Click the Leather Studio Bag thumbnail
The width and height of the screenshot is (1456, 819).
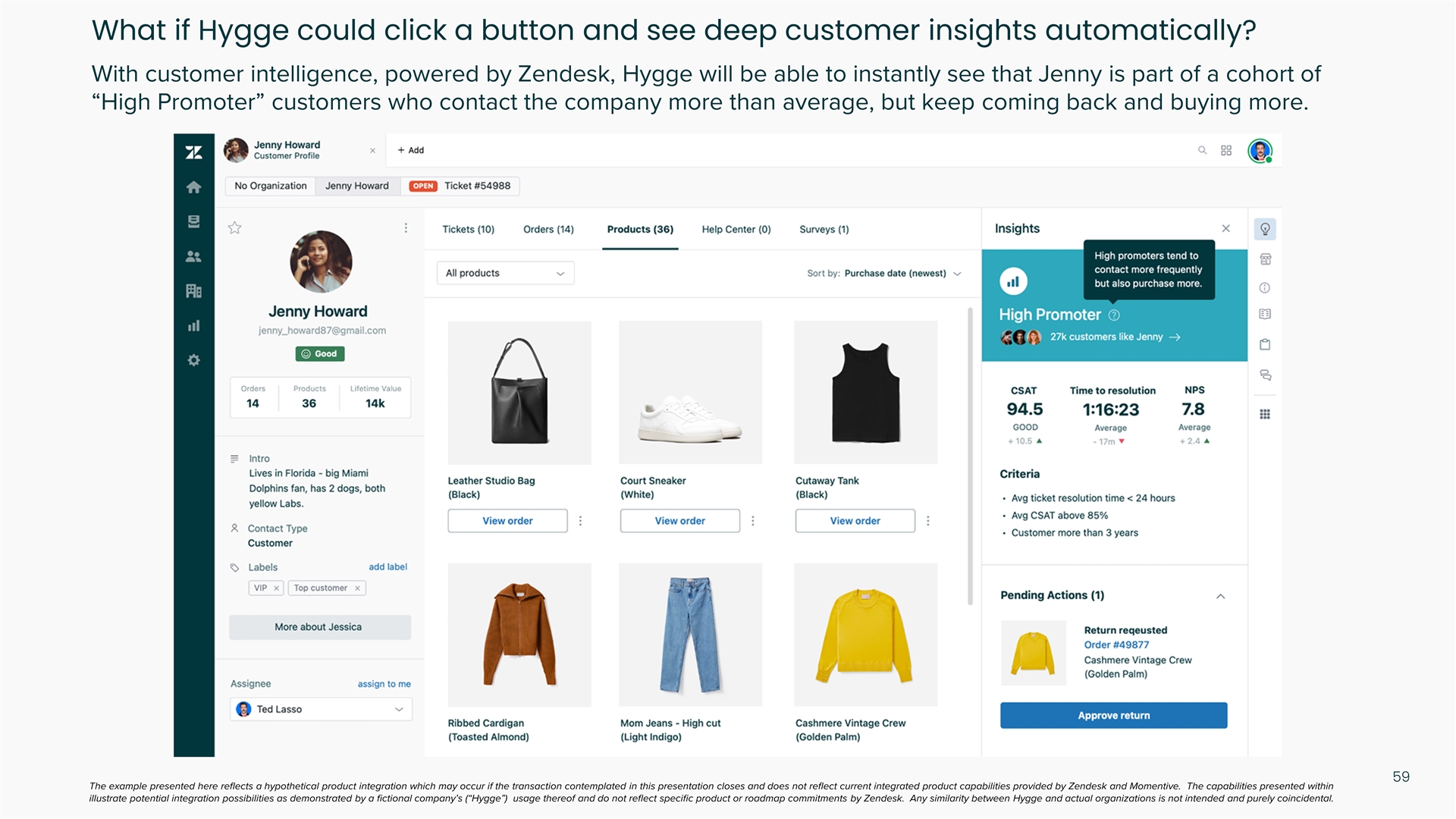519,392
